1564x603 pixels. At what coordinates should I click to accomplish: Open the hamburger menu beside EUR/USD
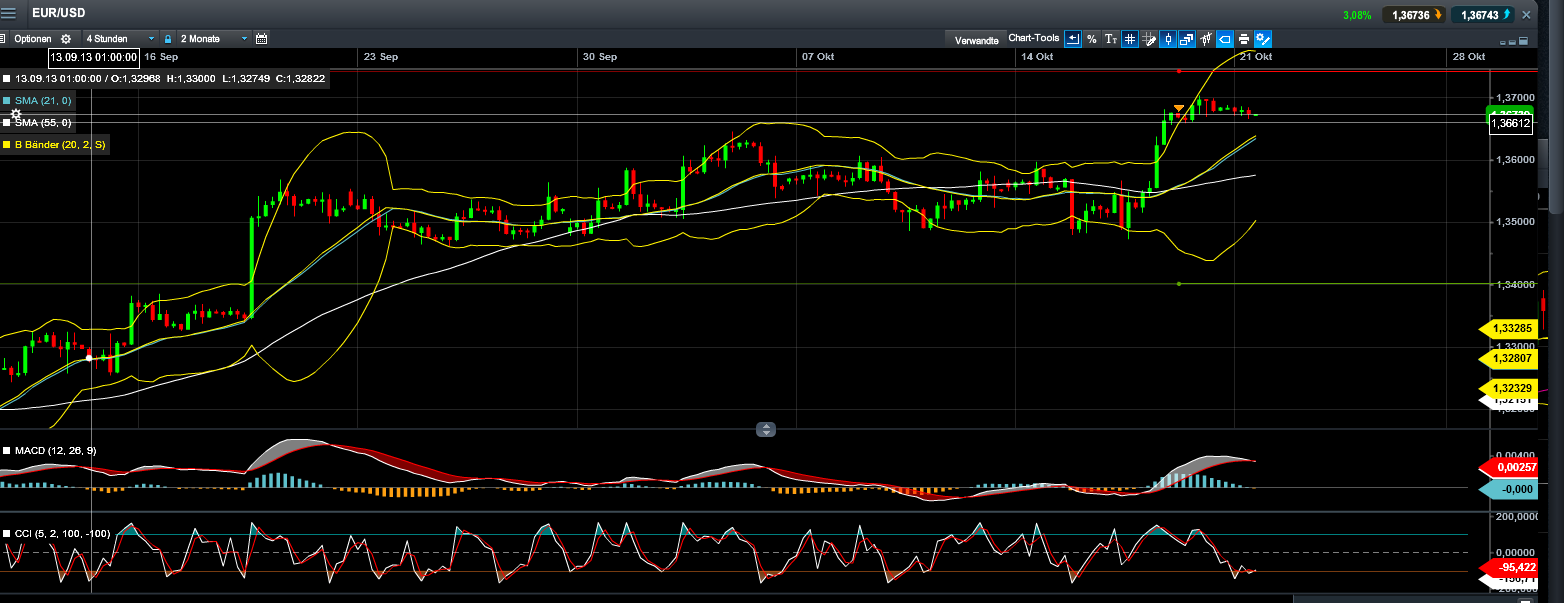8,14
